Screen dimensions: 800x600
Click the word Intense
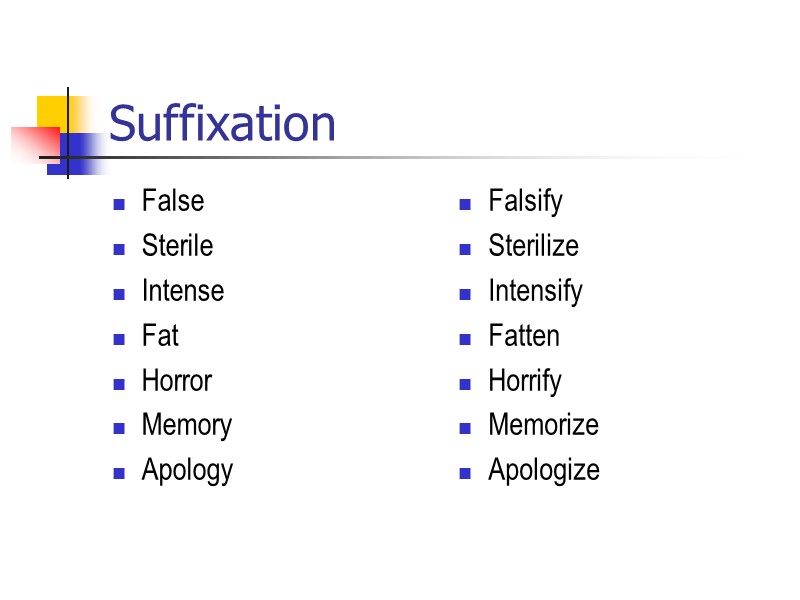click(x=182, y=291)
